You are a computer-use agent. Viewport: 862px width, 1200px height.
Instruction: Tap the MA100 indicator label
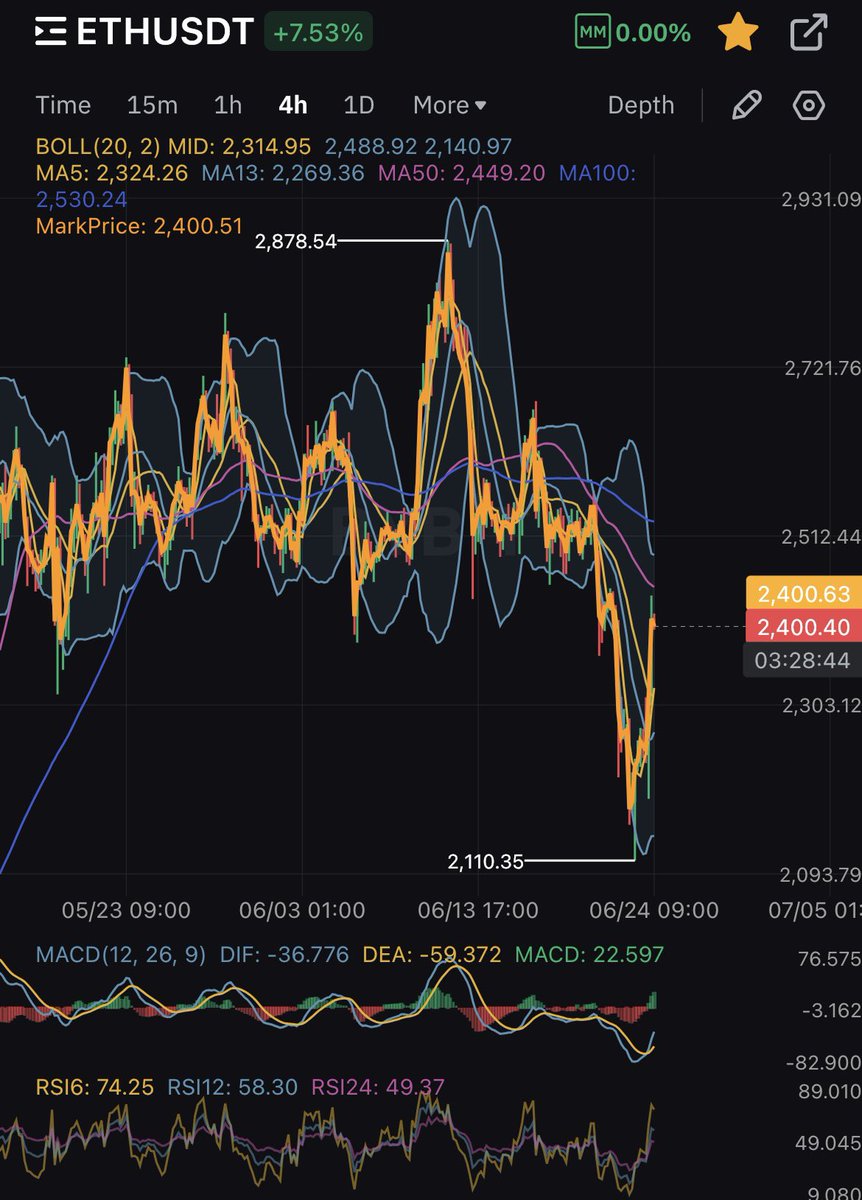(x=597, y=173)
